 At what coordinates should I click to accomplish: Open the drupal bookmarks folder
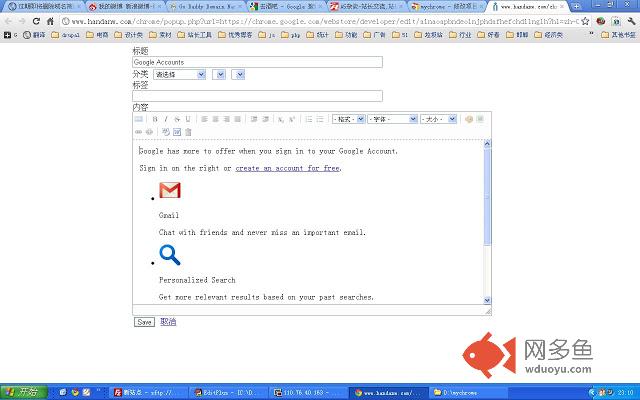[x=66, y=35]
